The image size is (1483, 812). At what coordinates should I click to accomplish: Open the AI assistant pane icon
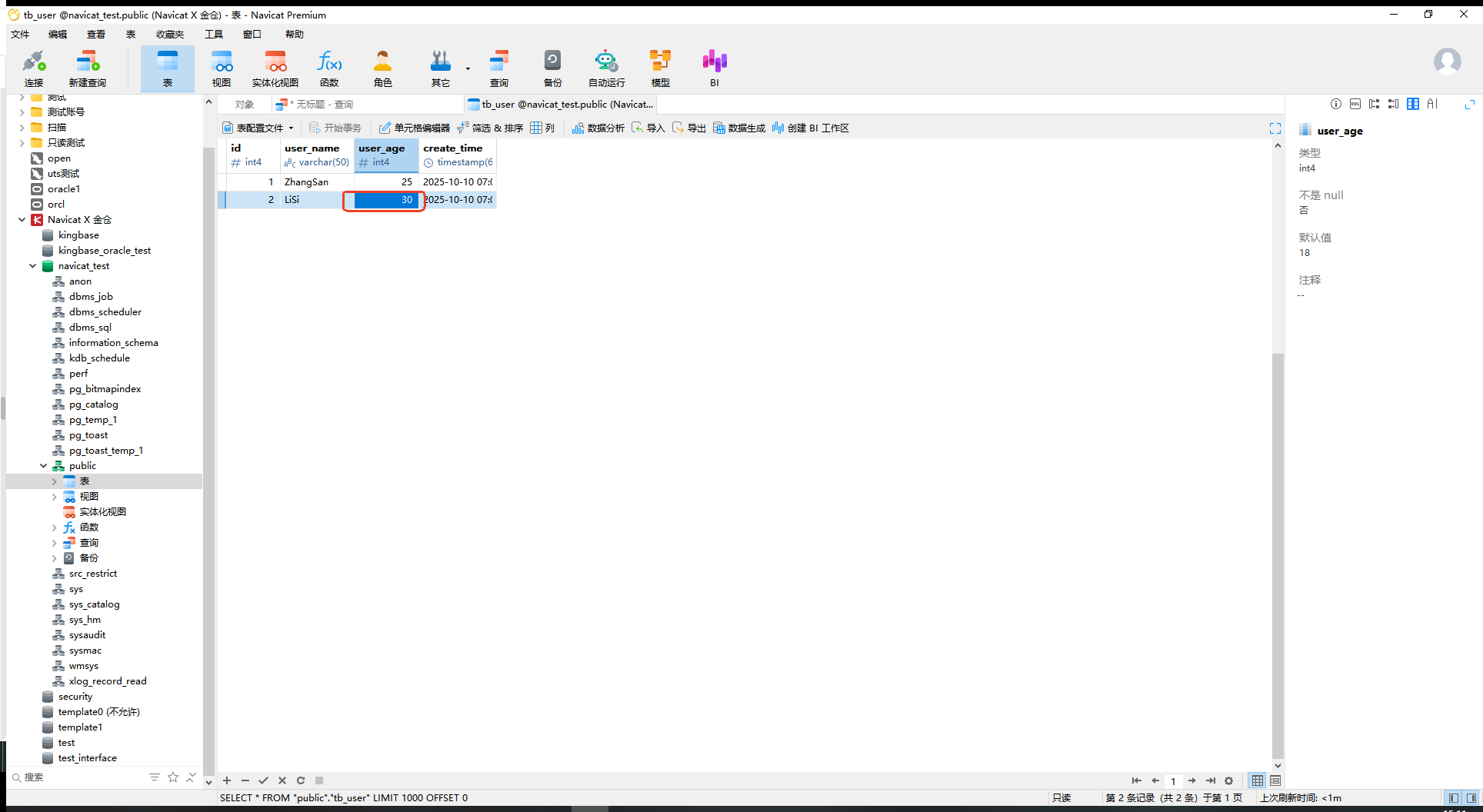(1432, 104)
